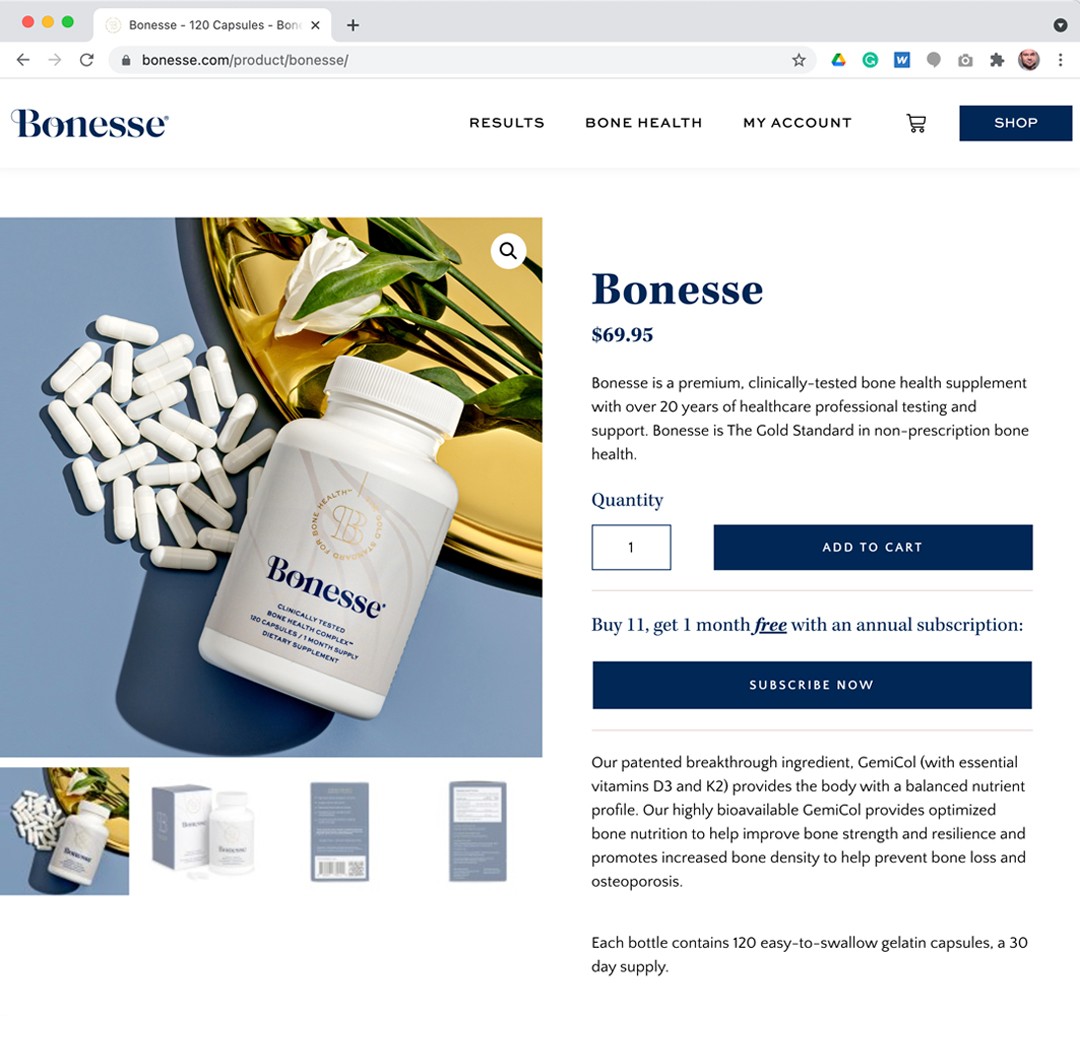Image resolution: width=1080 pixels, height=1037 pixels.
Task: Open the puzzle-piece Extensions menu
Action: click(997, 60)
